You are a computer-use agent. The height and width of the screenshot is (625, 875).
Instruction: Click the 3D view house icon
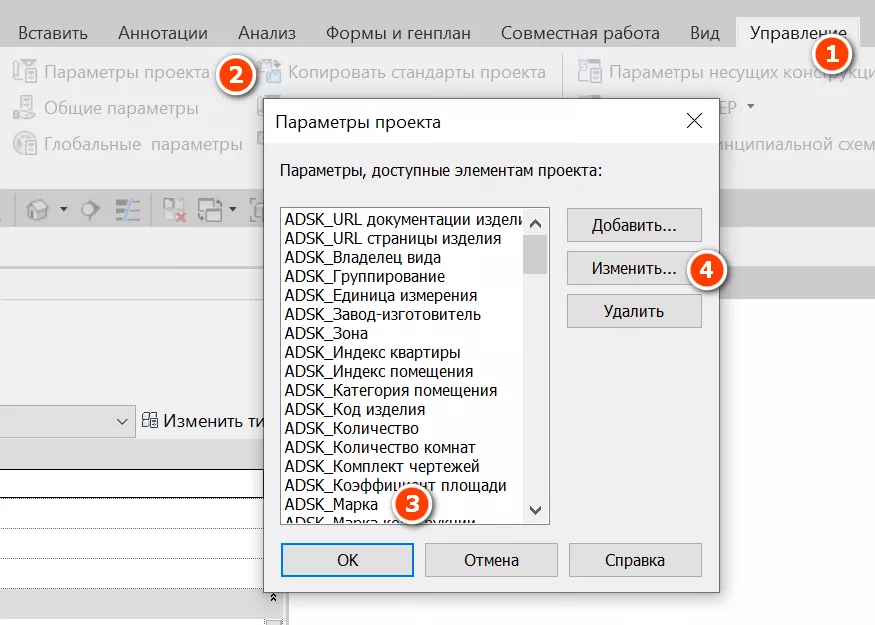click(38, 210)
